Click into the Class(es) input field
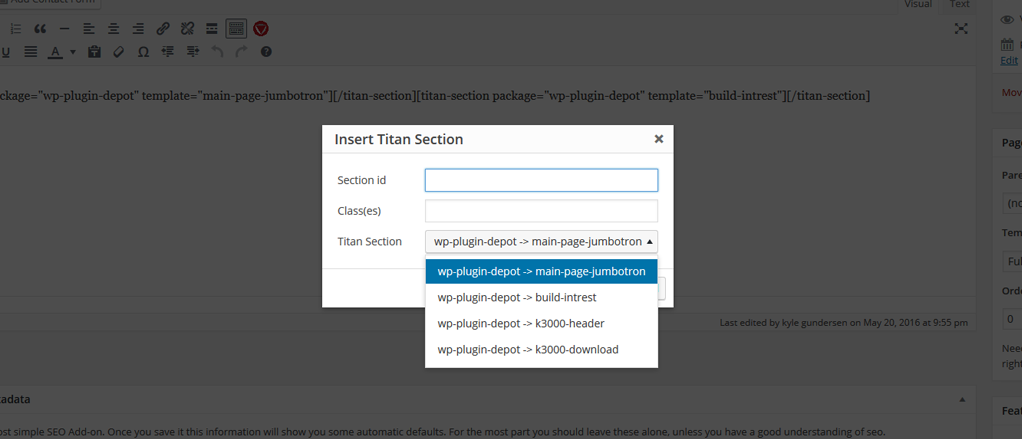 (541, 211)
